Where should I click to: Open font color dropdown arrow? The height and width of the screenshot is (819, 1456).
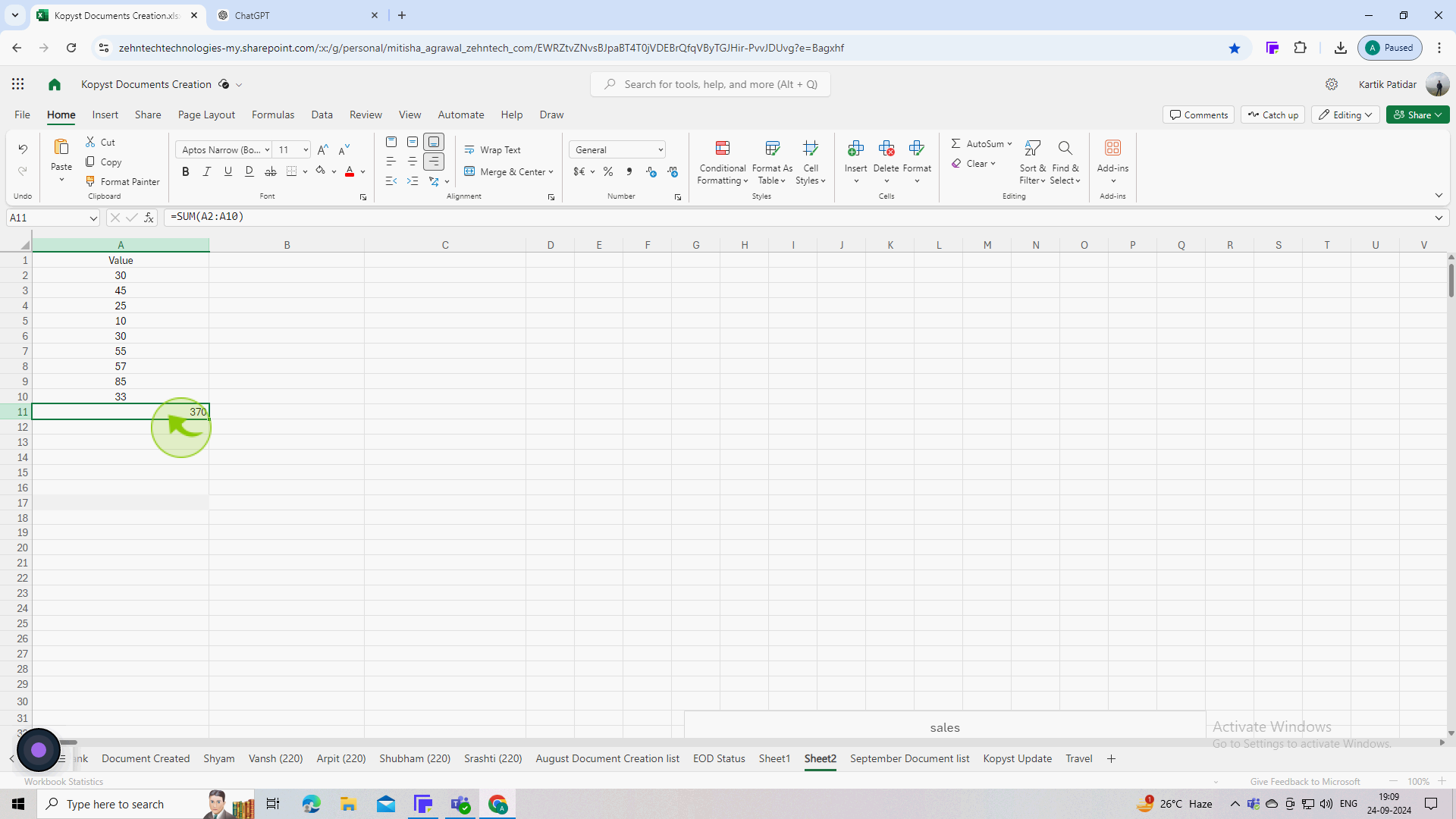(x=363, y=172)
